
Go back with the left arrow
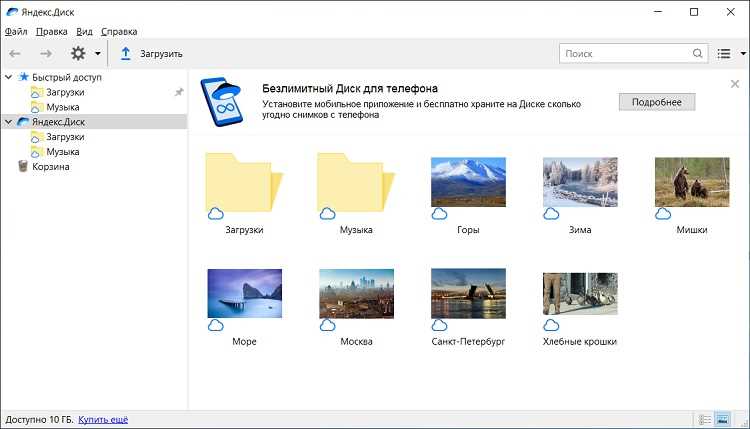pos(15,54)
